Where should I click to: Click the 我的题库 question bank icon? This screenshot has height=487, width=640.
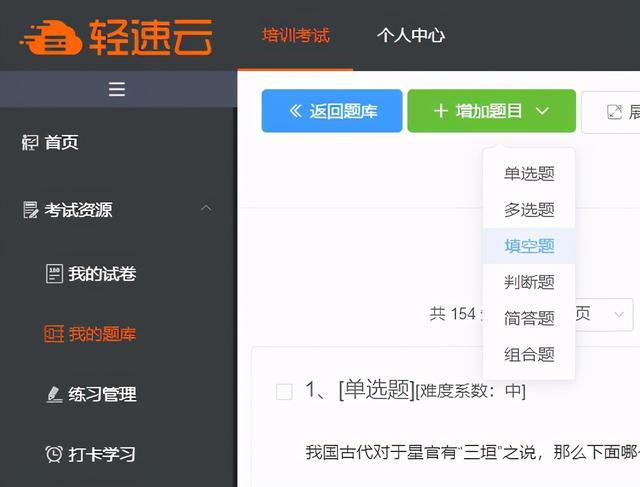[54, 334]
